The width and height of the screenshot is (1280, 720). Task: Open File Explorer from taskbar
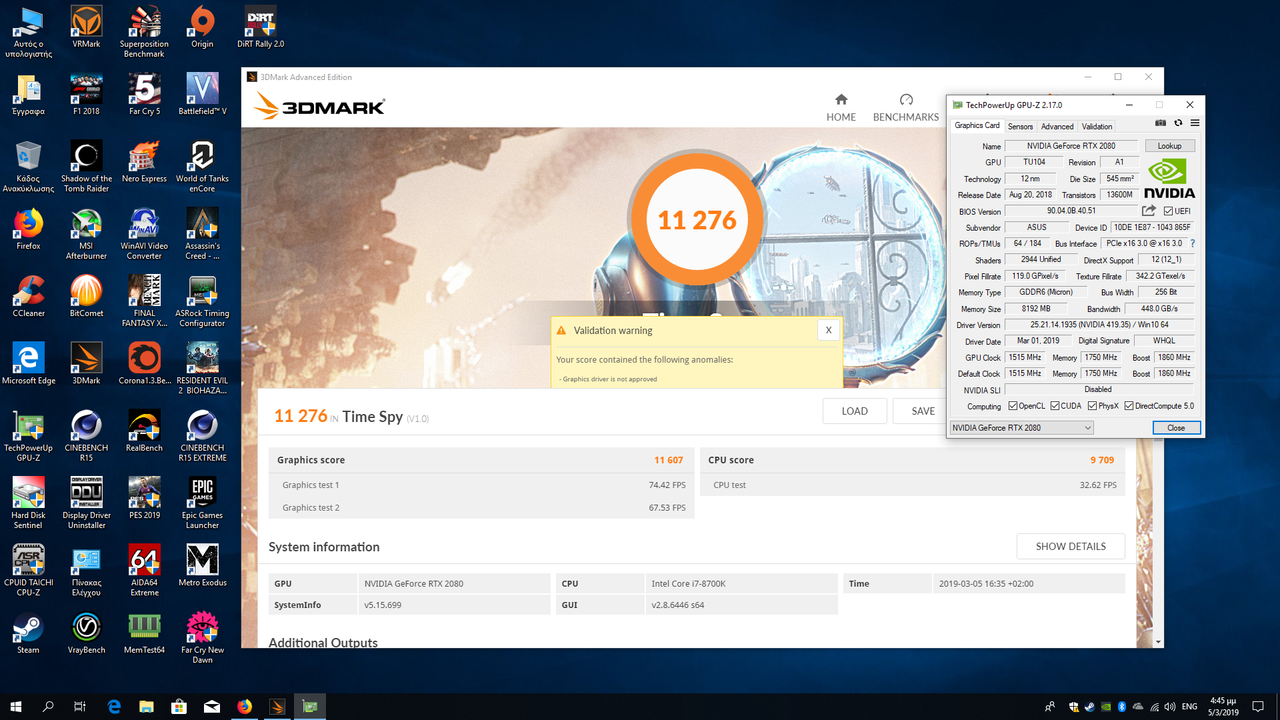coord(146,706)
